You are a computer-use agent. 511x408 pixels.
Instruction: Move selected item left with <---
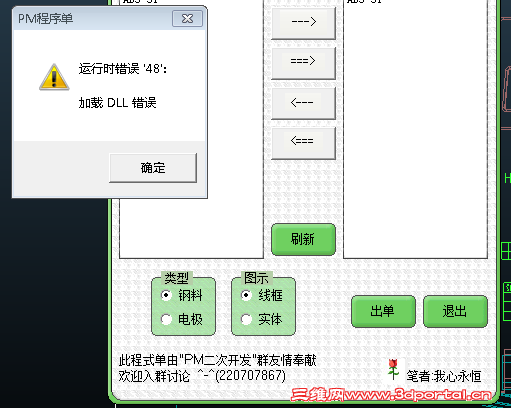pos(303,103)
